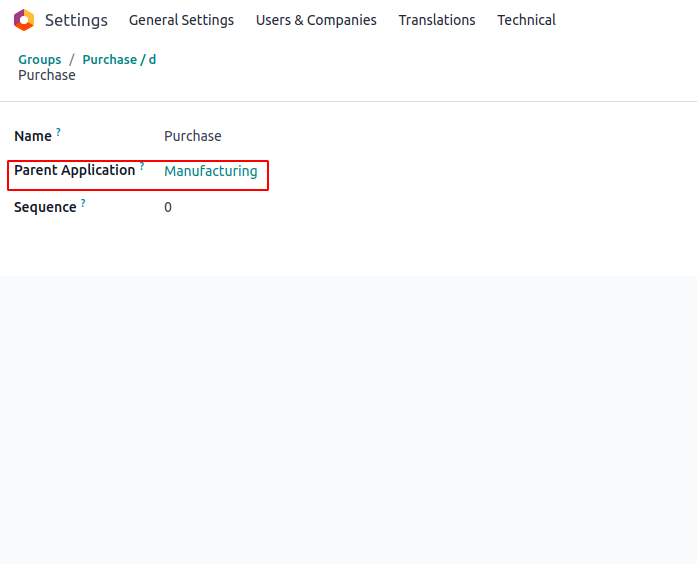This screenshot has width=697, height=564.
Task: Click the Purchase record title under breadcrumb
Action: coord(47,75)
